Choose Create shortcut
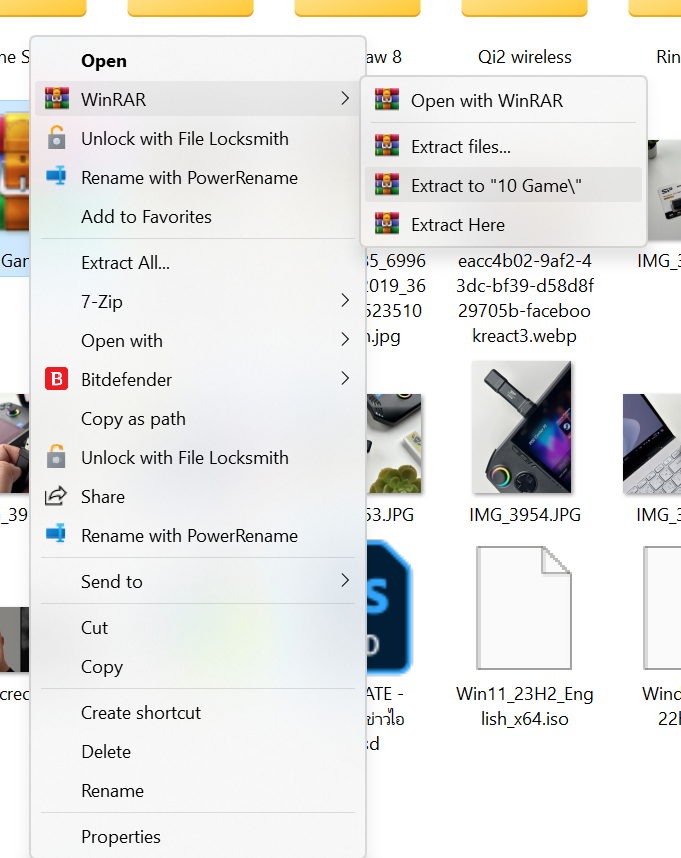The height and width of the screenshot is (858, 681). point(198,712)
